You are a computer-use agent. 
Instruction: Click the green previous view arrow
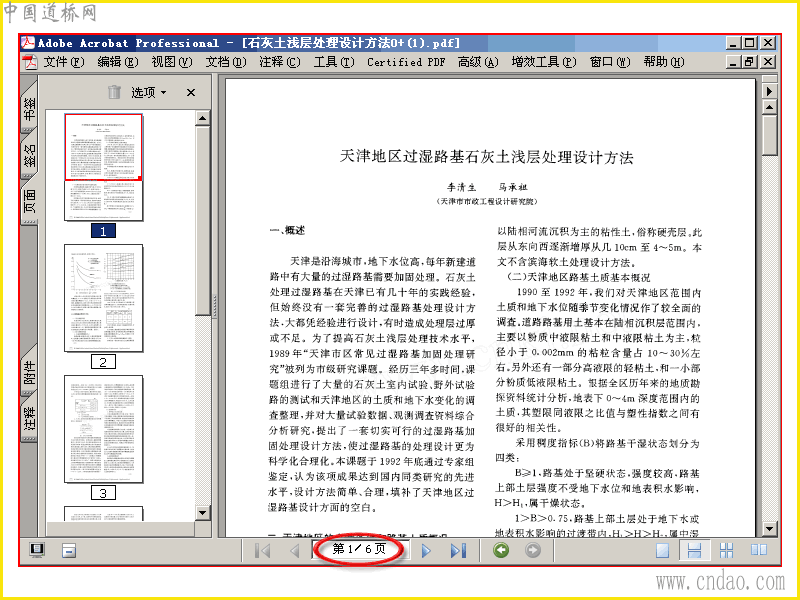click(501, 551)
